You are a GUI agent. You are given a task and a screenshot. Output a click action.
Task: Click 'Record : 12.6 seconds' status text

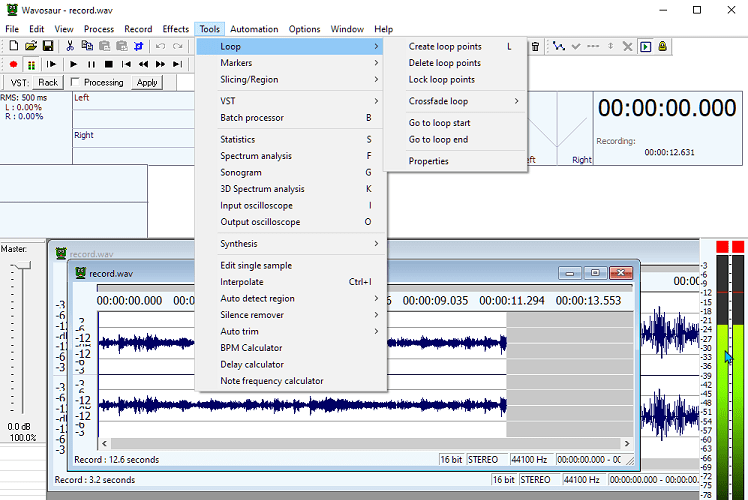pos(117,460)
